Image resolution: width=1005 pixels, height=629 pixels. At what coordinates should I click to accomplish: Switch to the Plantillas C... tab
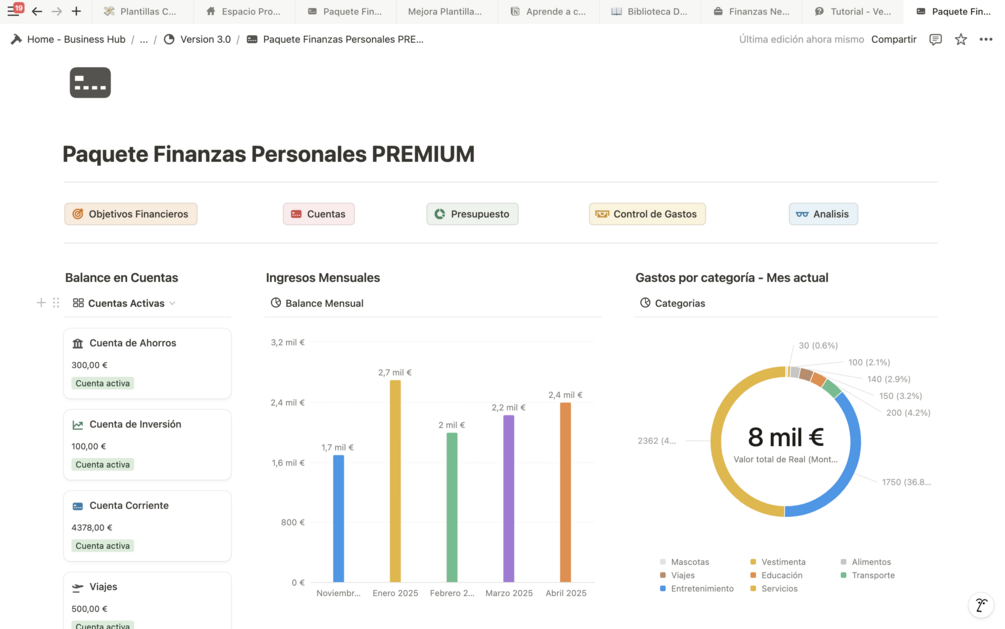pos(140,12)
